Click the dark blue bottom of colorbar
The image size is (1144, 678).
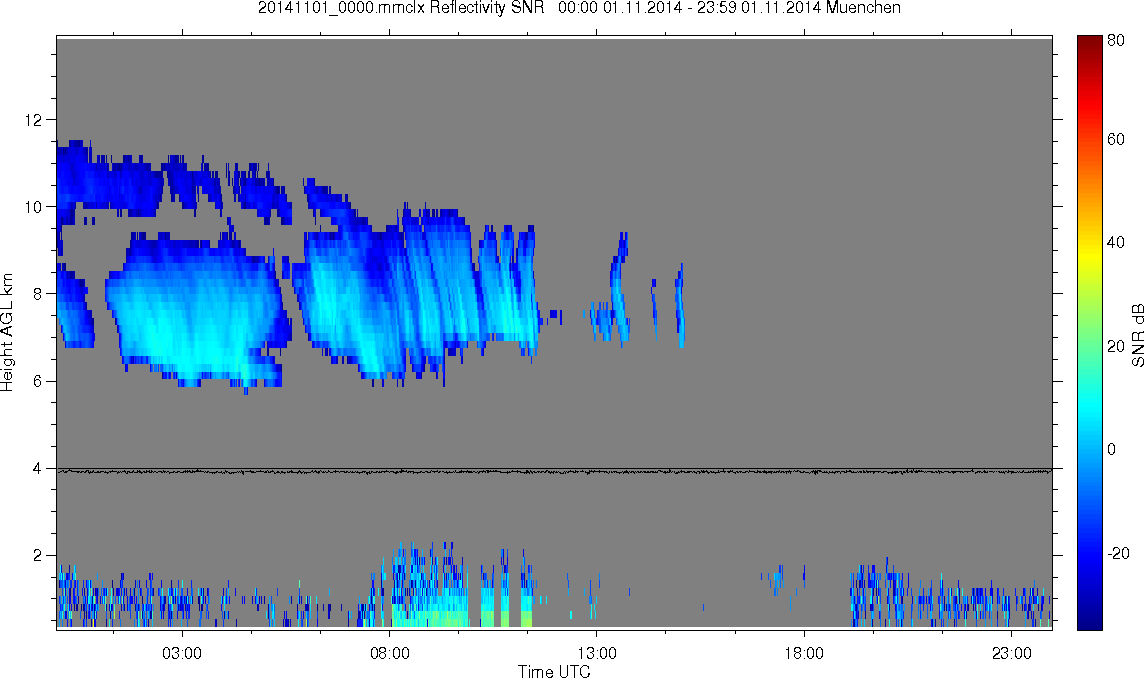(x=1089, y=620)
